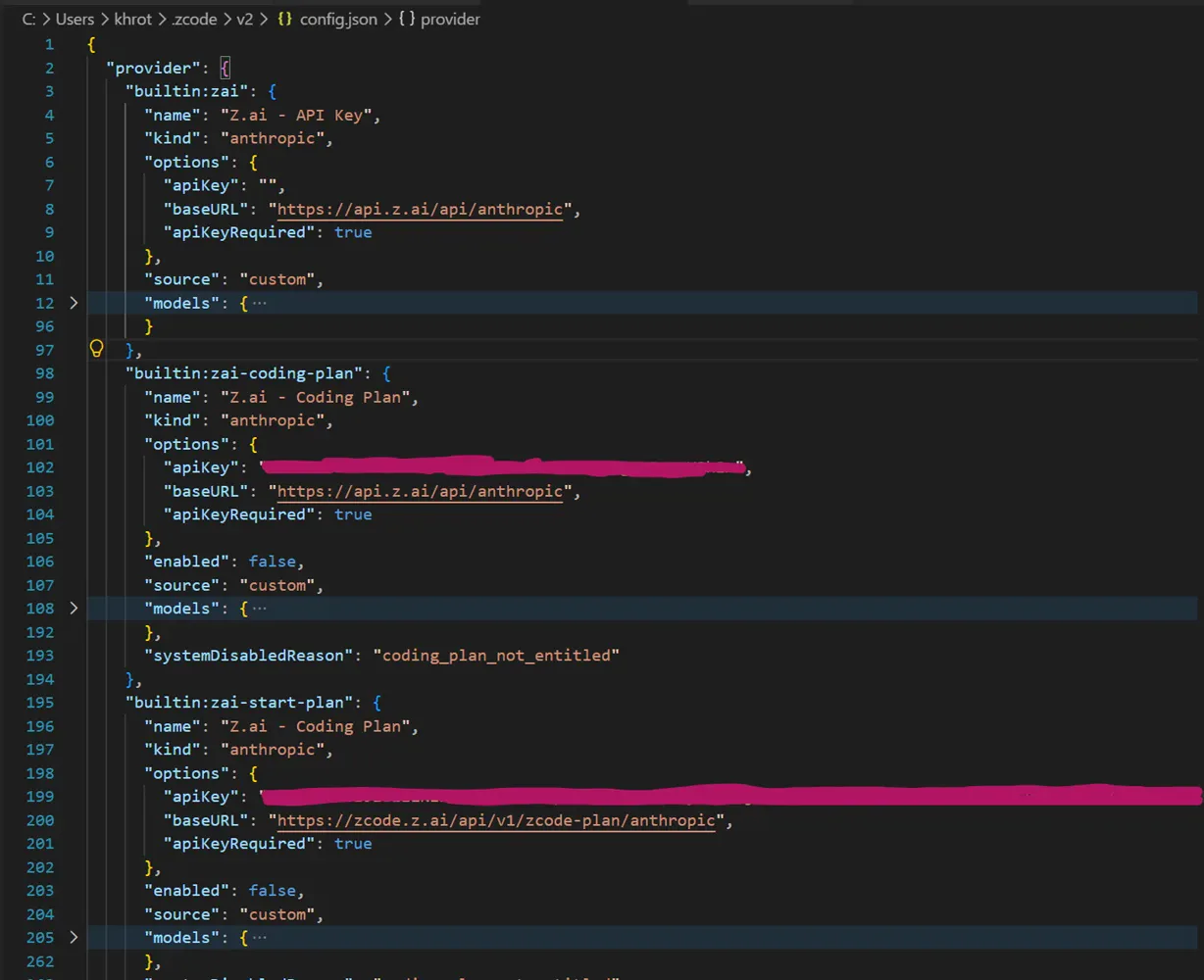Click the "anthropic" kind value on line 5
Image resolution: width=1204 pixels, height=980 pixels.
tap(272, 138)
